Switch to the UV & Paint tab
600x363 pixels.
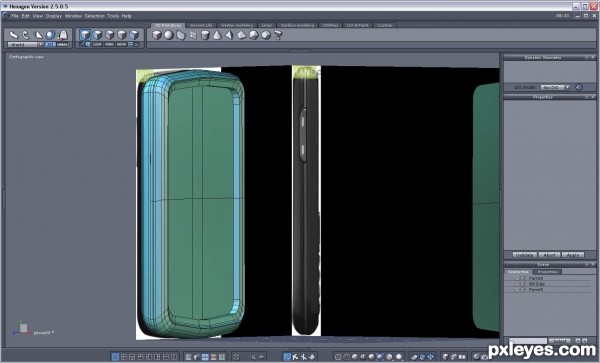(357, 25)
